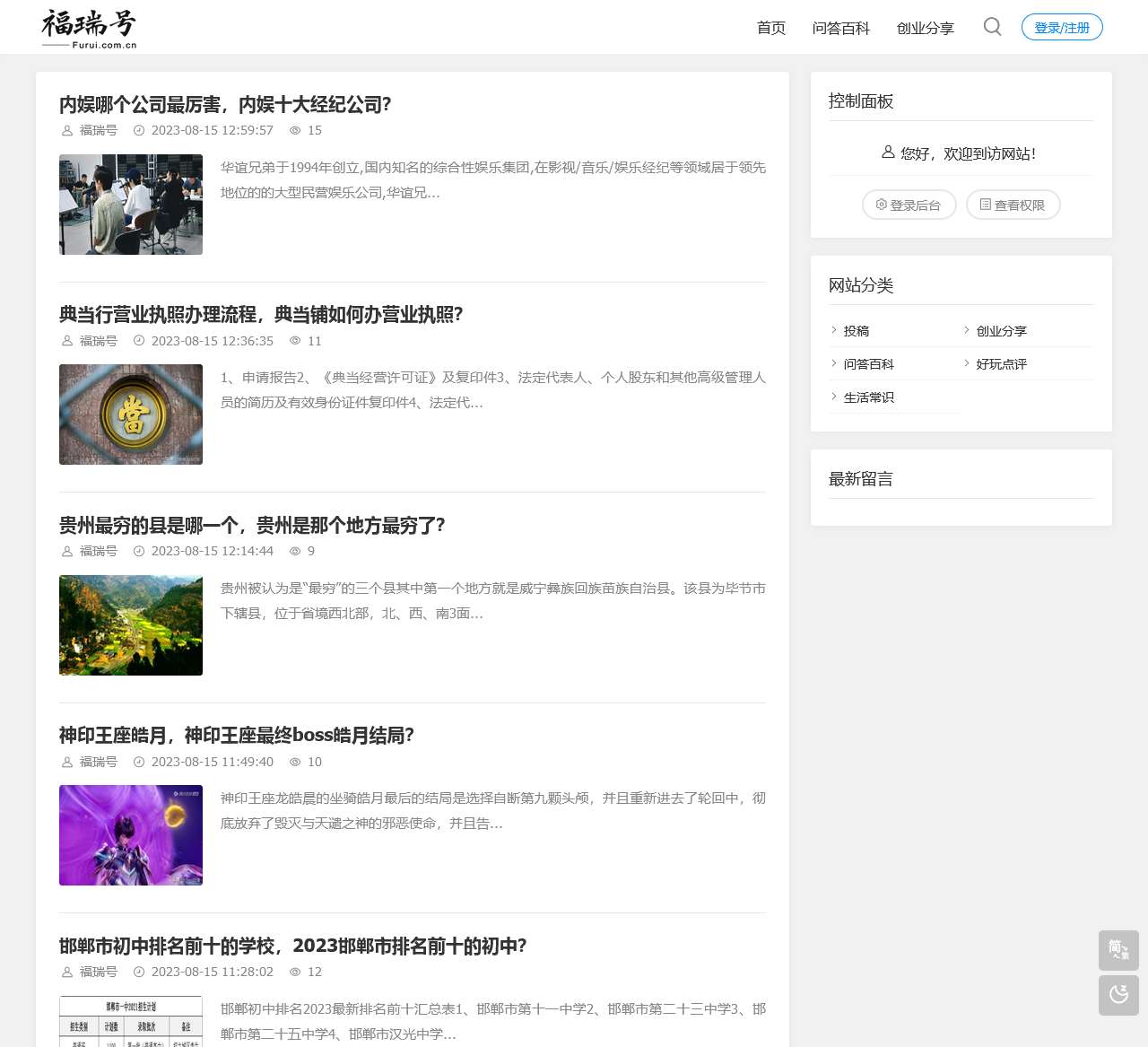This screenshot has height=1047, width=1148.
Task: Open the 好玩点评 category link
Action: 1002,364
